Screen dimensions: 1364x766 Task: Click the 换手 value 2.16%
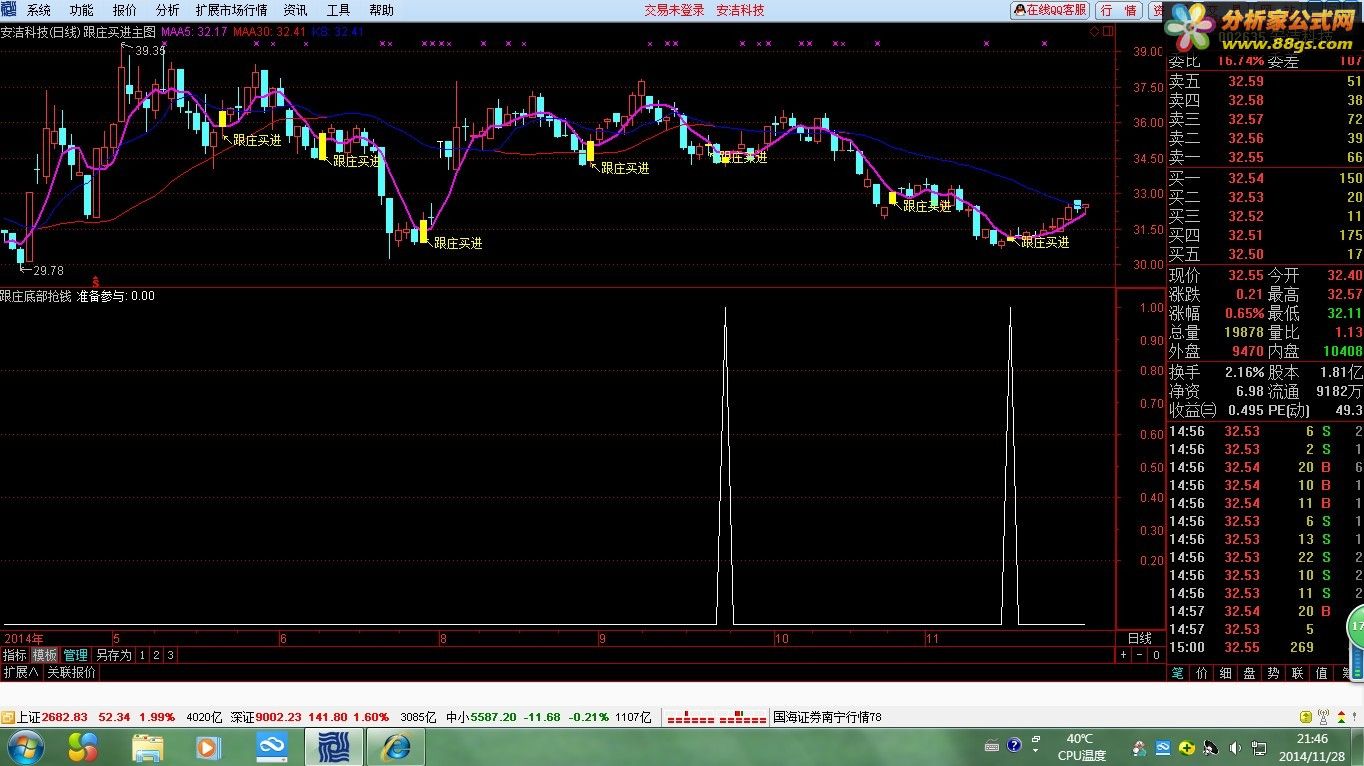(1244, 372)
